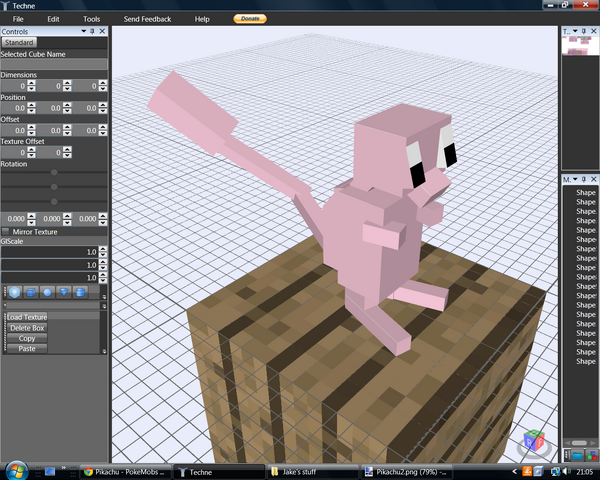Close the Controls panel
Viewport: 600px width, 480px height.
pyautogui.click(x=102, y=31)
